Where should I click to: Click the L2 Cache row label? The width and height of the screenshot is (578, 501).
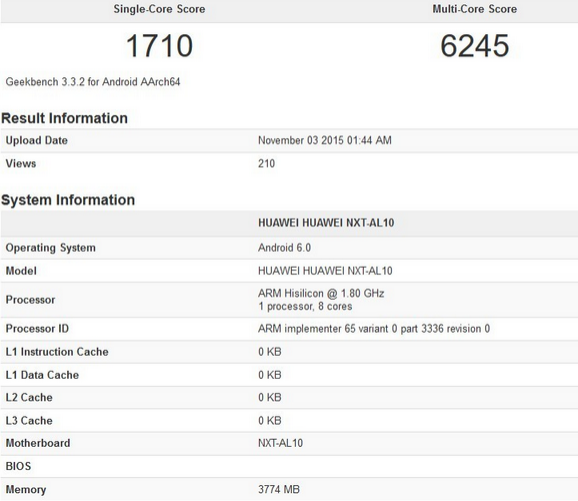(29, 397)
